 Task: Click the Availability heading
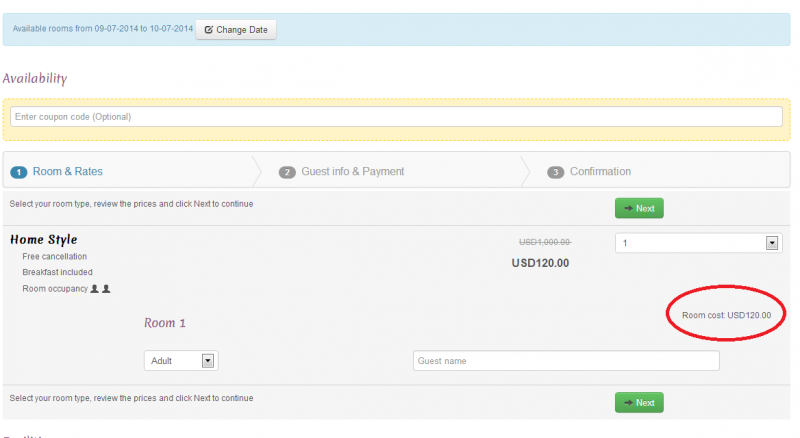point(35,78)
